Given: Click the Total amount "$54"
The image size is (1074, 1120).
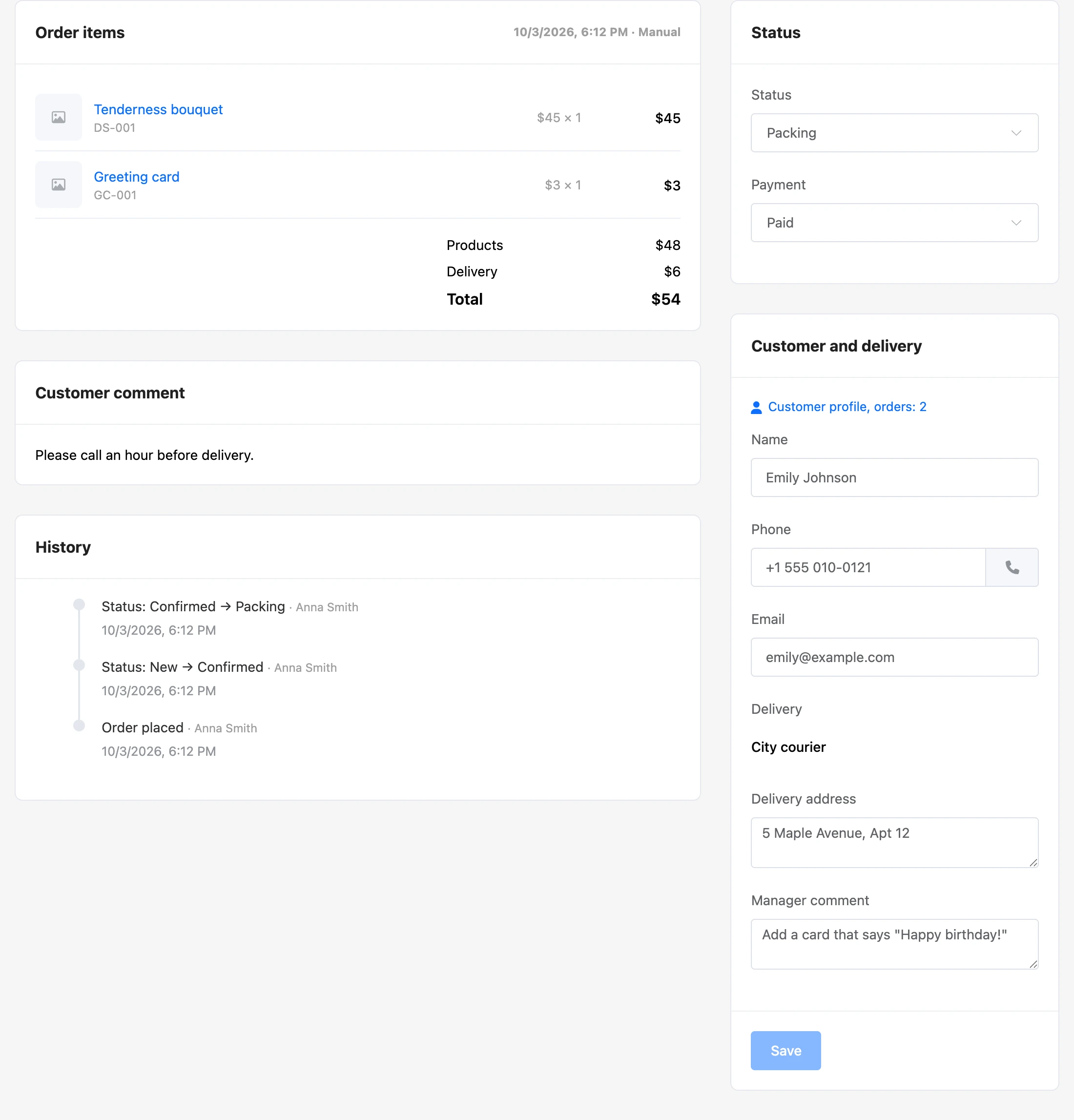Looking at the screenshot, I should pos(665,299).
